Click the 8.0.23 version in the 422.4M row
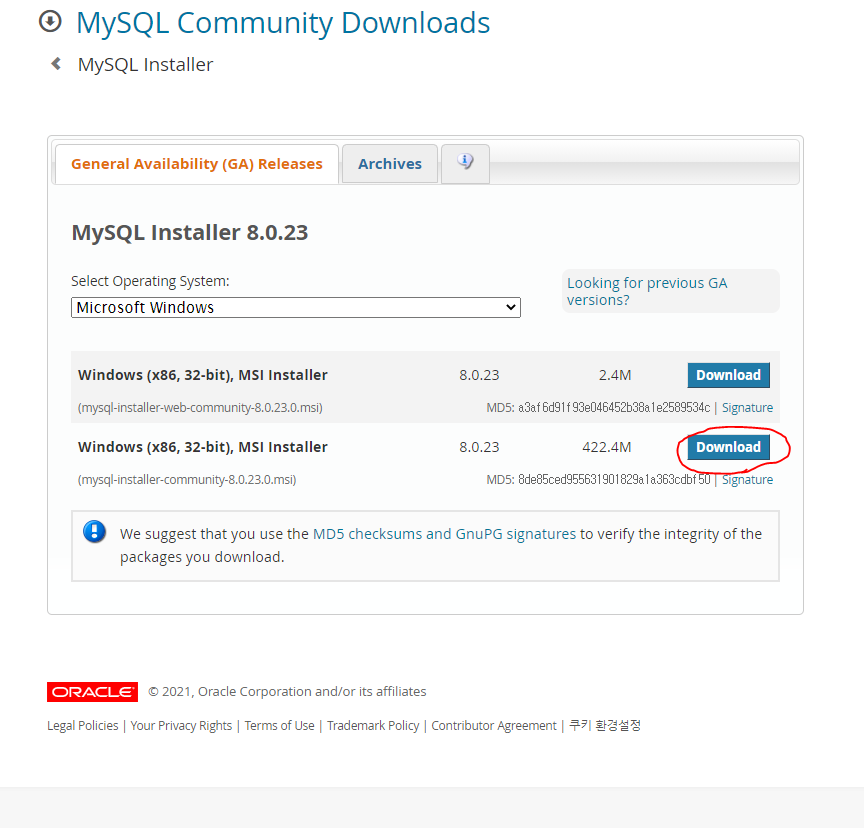 click(x=479, y=447)
